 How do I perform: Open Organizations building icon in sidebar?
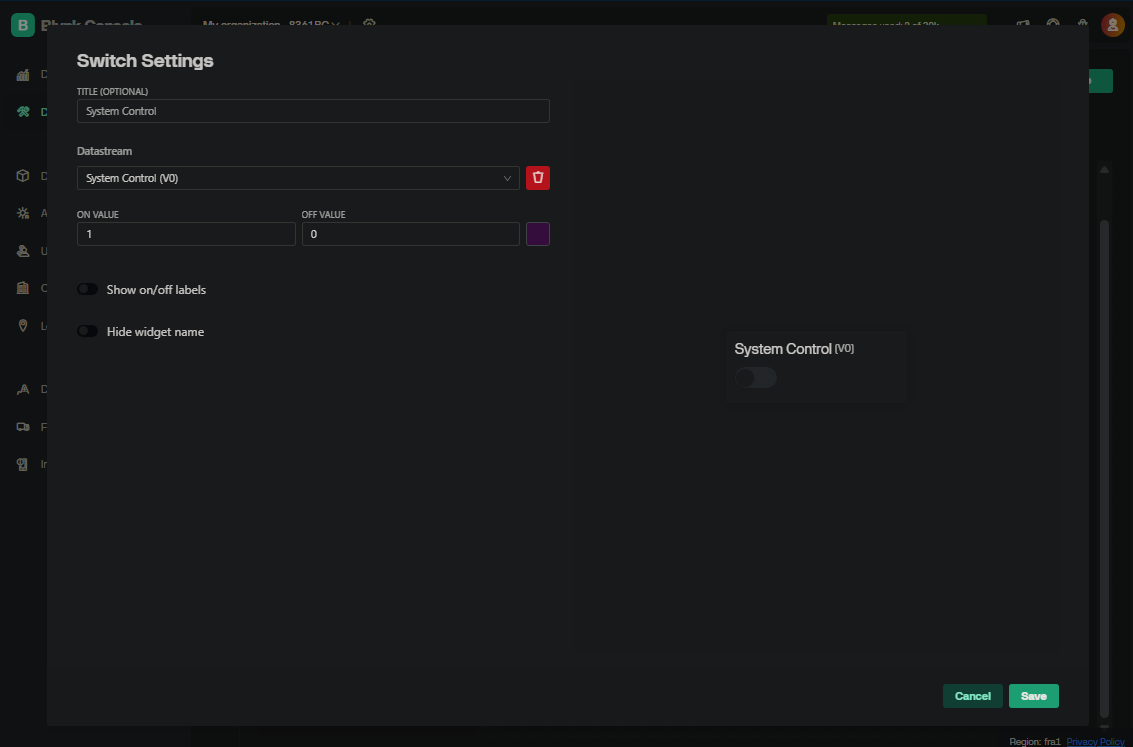pyautogui.click(x=23, y=288)
